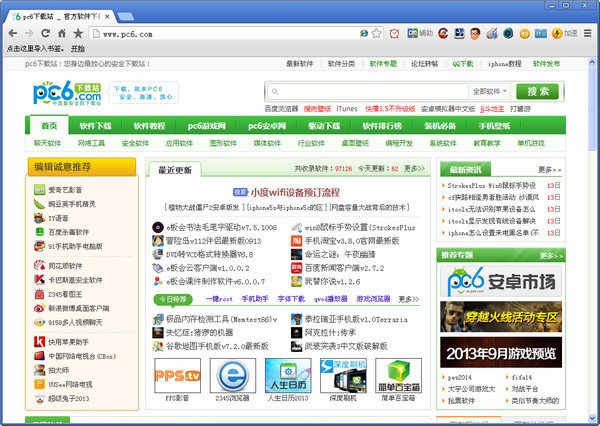The image size is (600, 426).
Task: Open the 聊天软件 category link
Action: click(x=47, y=143)
